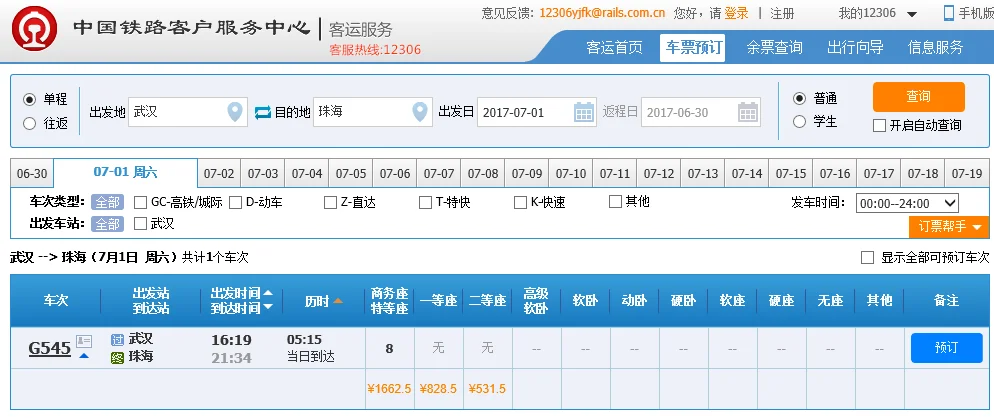
Task: Switch to the 06-30 date tab
Action: click(32, 174)
